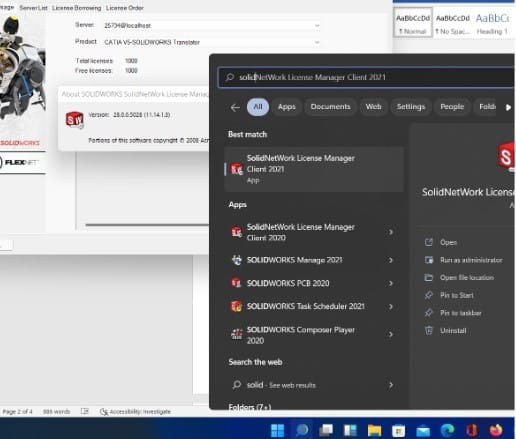Open Widgets from the taskbar

350,430
